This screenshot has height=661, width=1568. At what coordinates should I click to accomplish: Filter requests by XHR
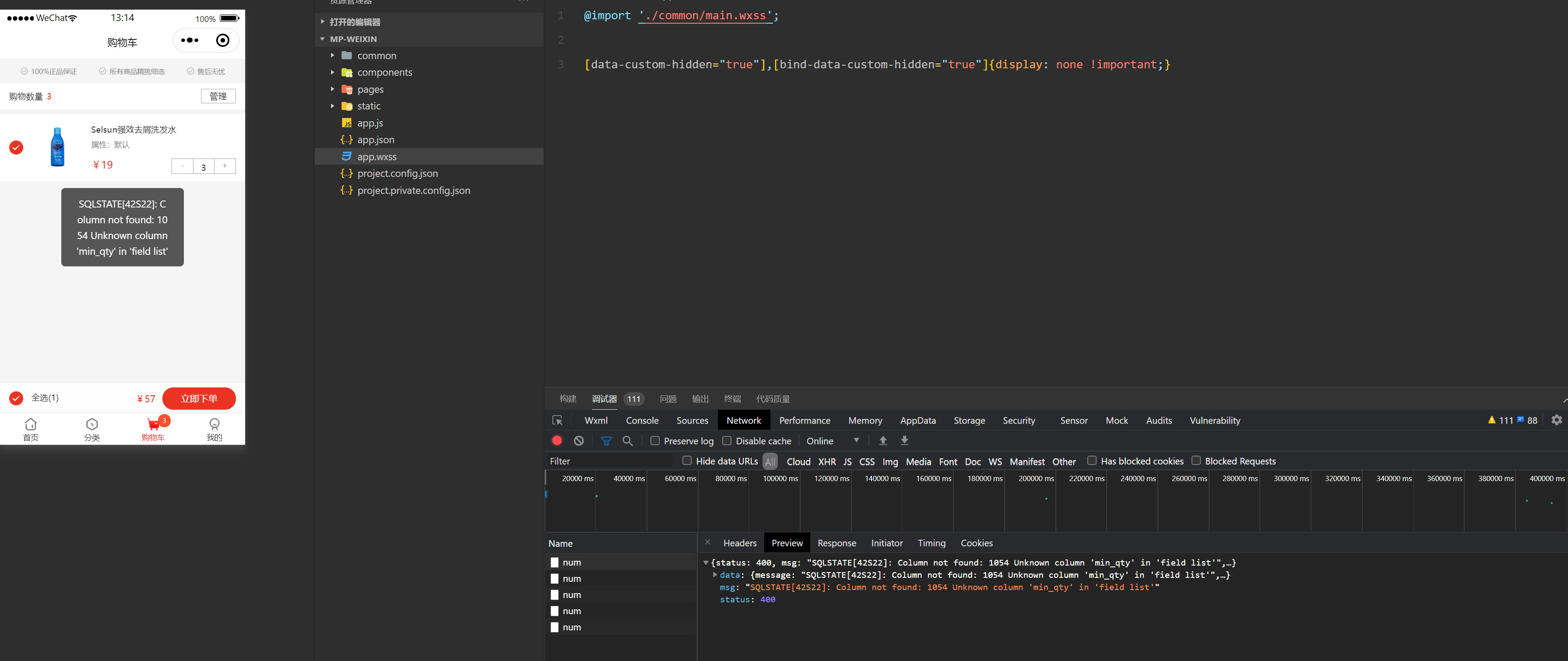click(826, 461)
